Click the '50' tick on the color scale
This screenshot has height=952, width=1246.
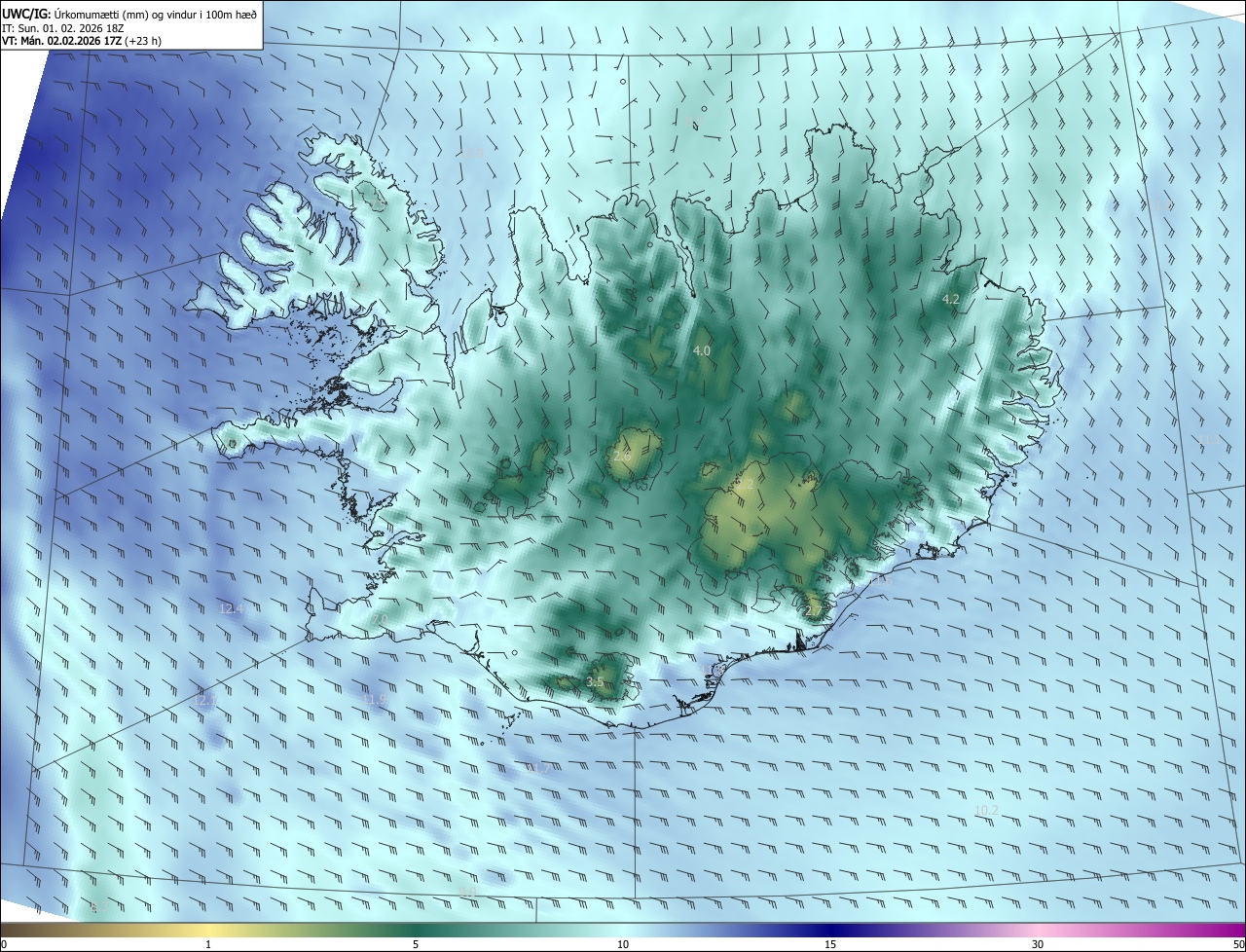click(1237, 944)
